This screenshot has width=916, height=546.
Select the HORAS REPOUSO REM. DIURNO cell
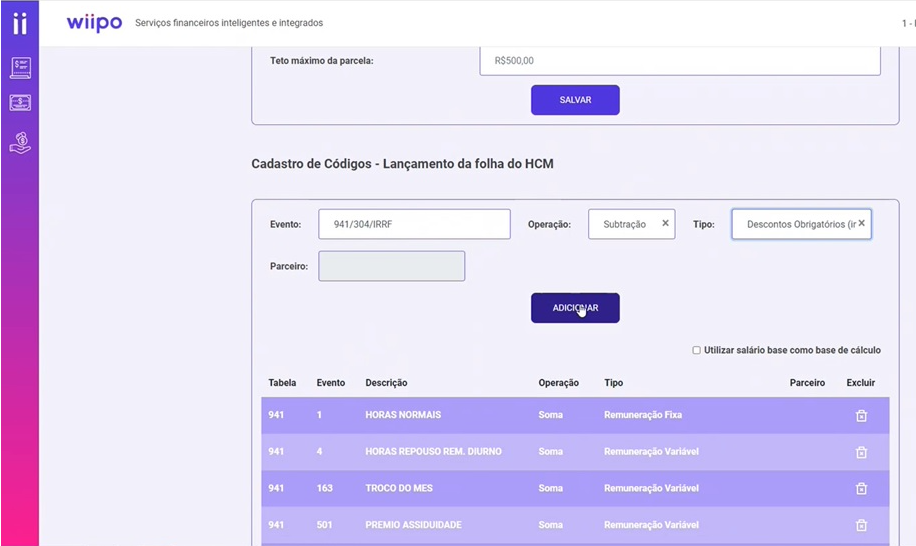coord(433,451)
